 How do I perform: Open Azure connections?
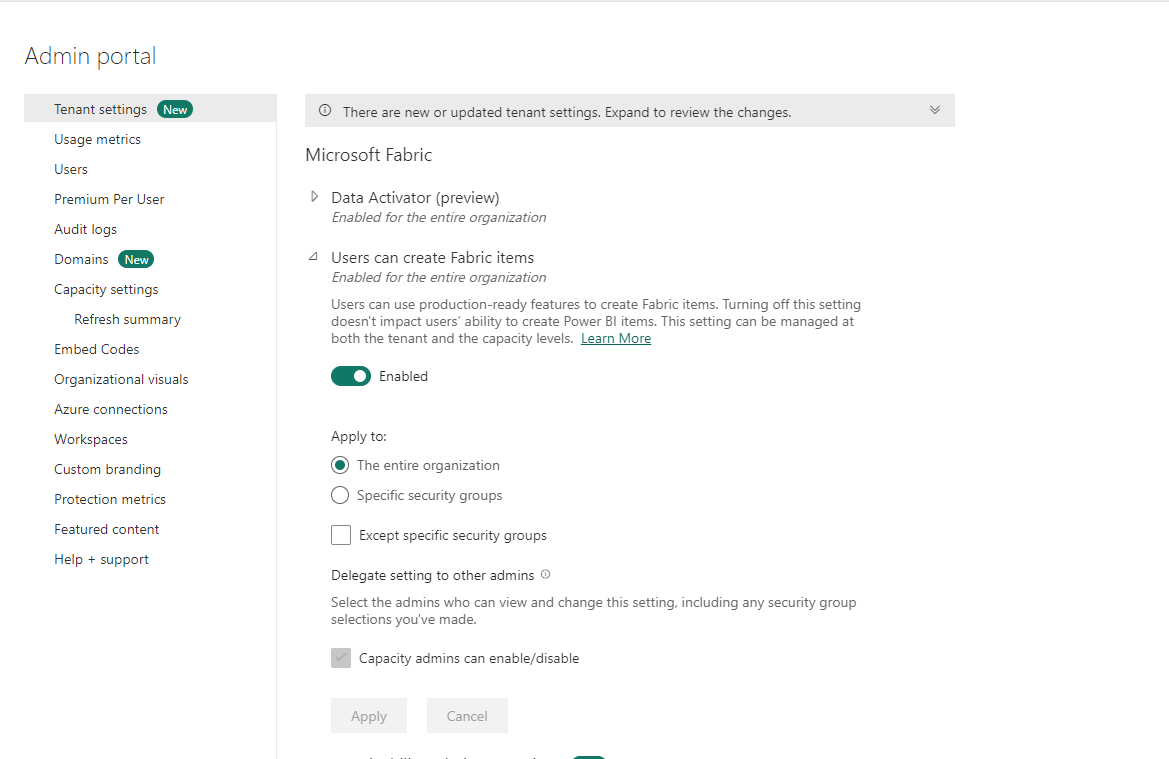point(110,409)
